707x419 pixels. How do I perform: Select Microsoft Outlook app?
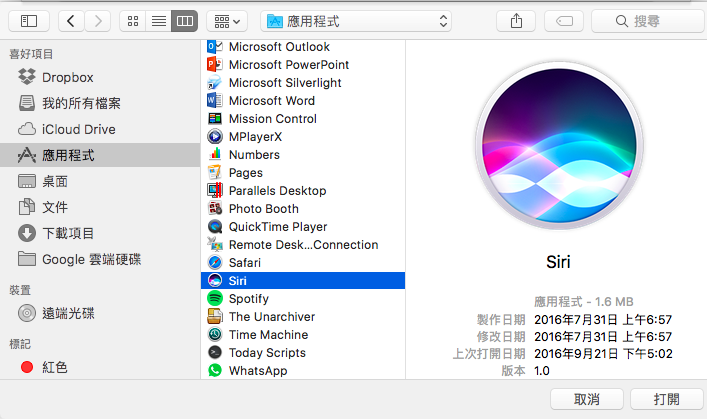pyautogui.click(x=303, y=47)
